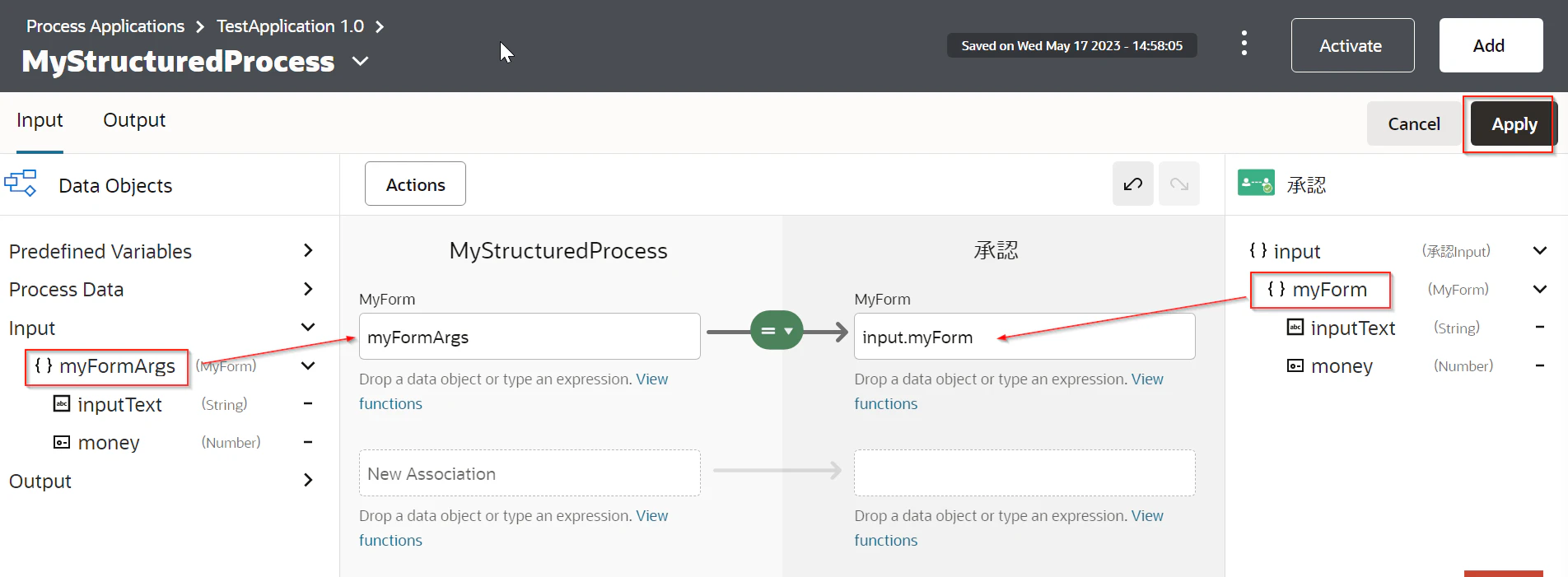Viewport: 1568px width, 577px height.
Task: Click the dash beside inputText under myFormArgs
Action: (308, 403)
